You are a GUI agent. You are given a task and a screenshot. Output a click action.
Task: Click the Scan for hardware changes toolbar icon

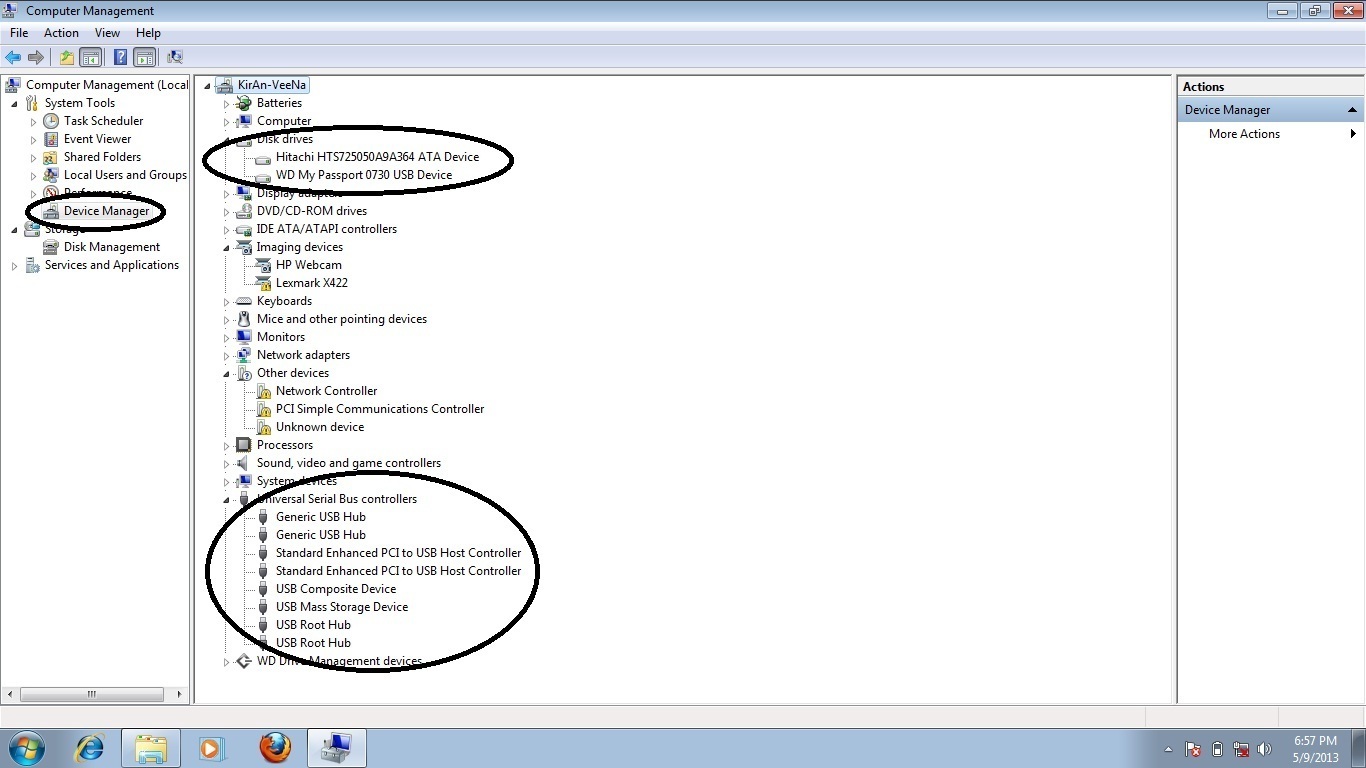[x=175, y=57]
